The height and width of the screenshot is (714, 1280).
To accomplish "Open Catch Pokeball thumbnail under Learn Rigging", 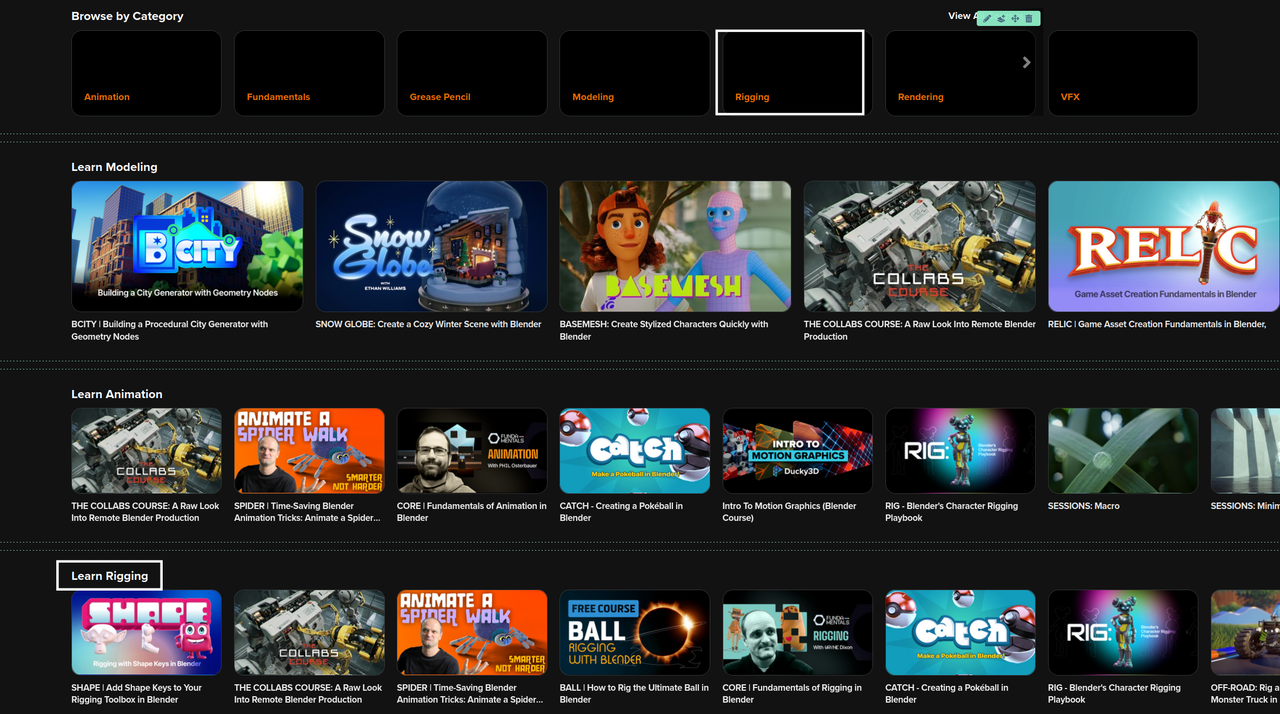I will (960, 632).
